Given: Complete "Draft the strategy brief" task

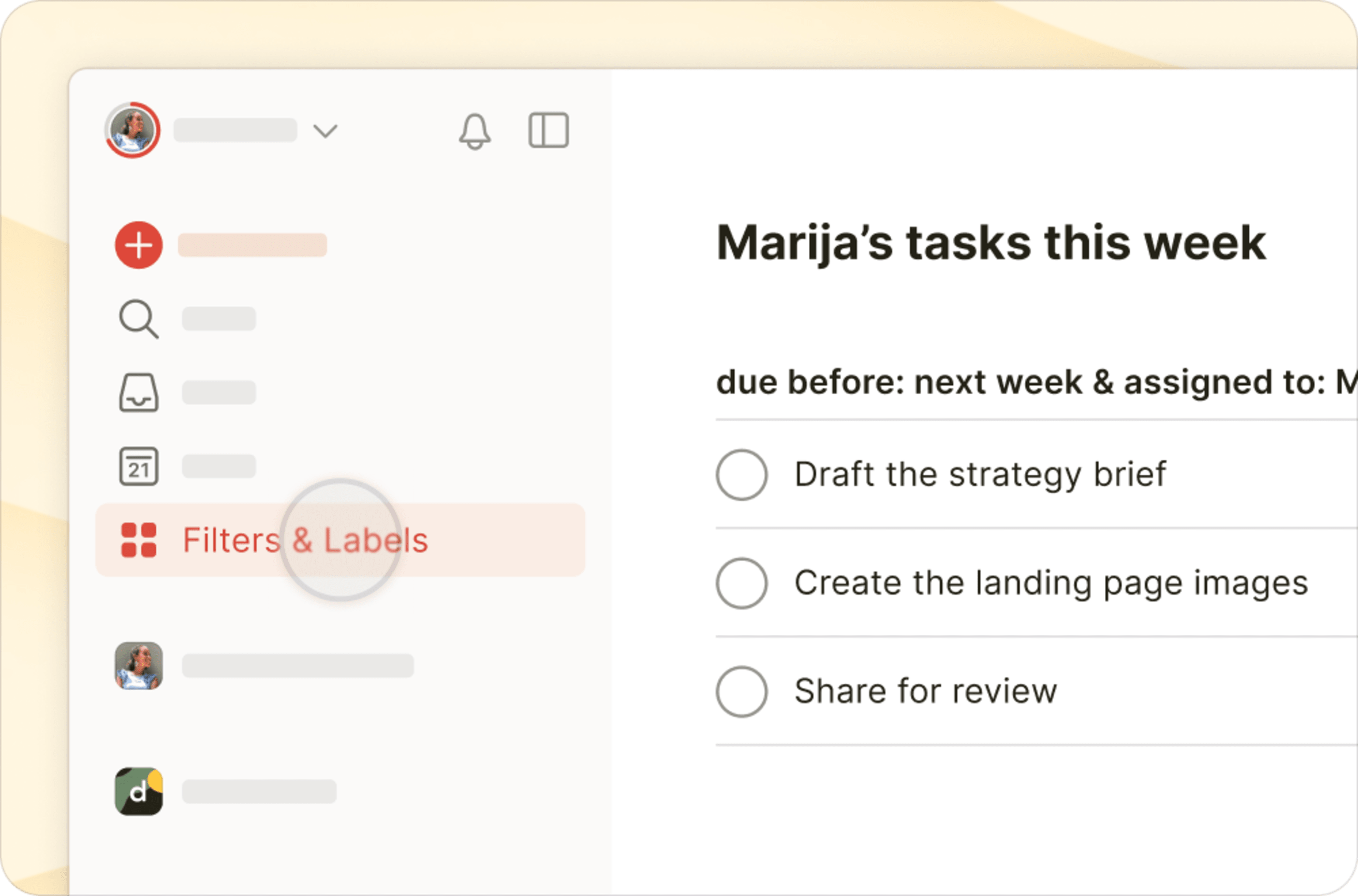Looking at the screenshot, I should tap(741, 474).
